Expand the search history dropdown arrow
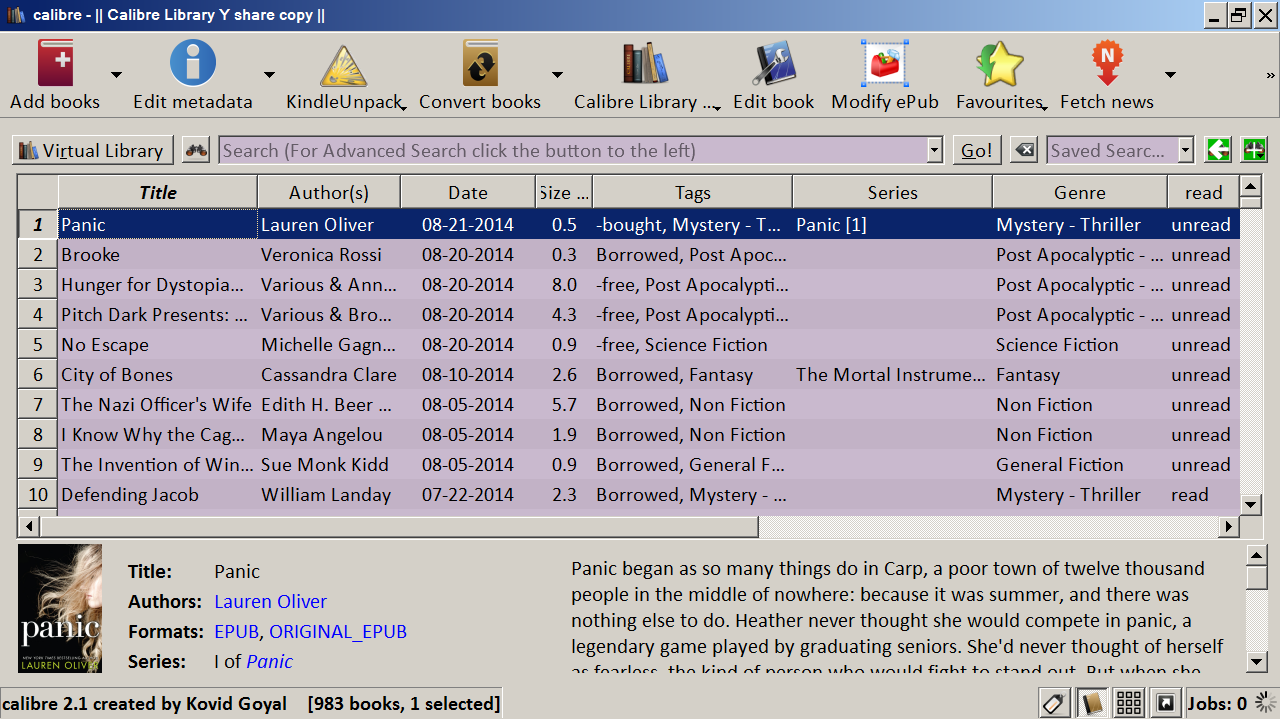 pyautogui.click(x=935, y=150)
